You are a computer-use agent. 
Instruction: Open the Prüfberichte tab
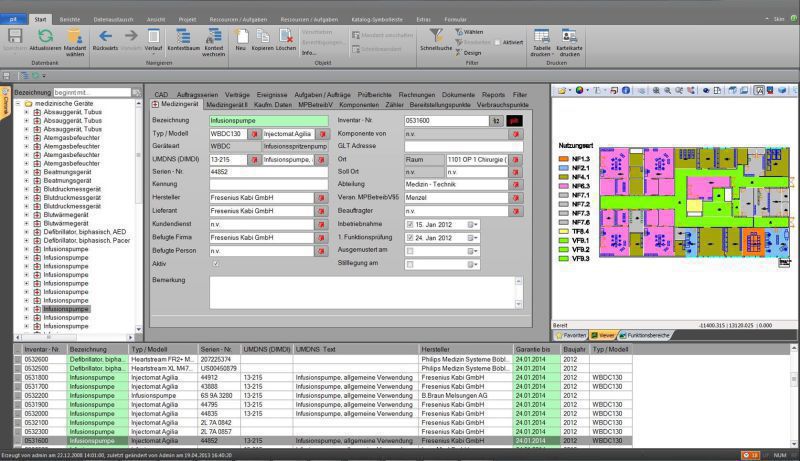(x=374, y=95)
